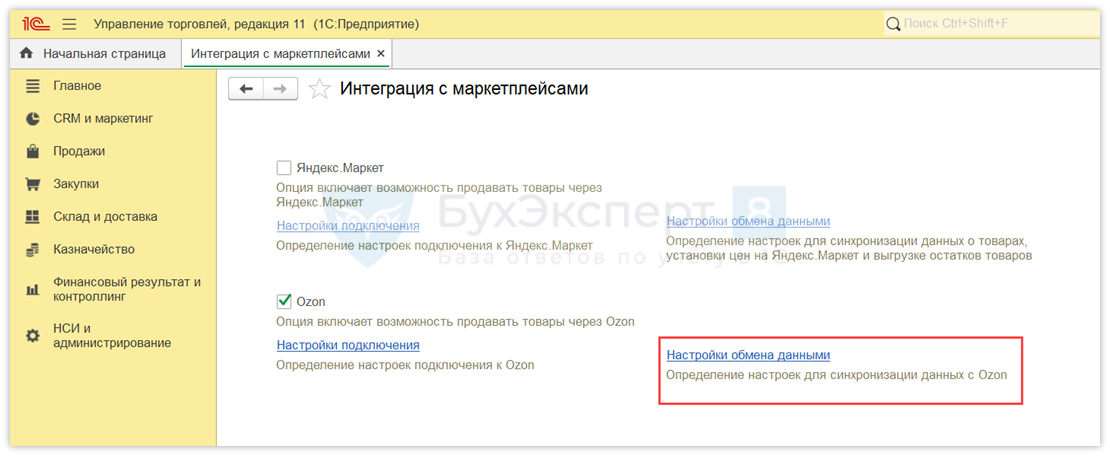Open the hamburger main menu
This screenshot has height=456, width=1110.
tap(69, 25)
